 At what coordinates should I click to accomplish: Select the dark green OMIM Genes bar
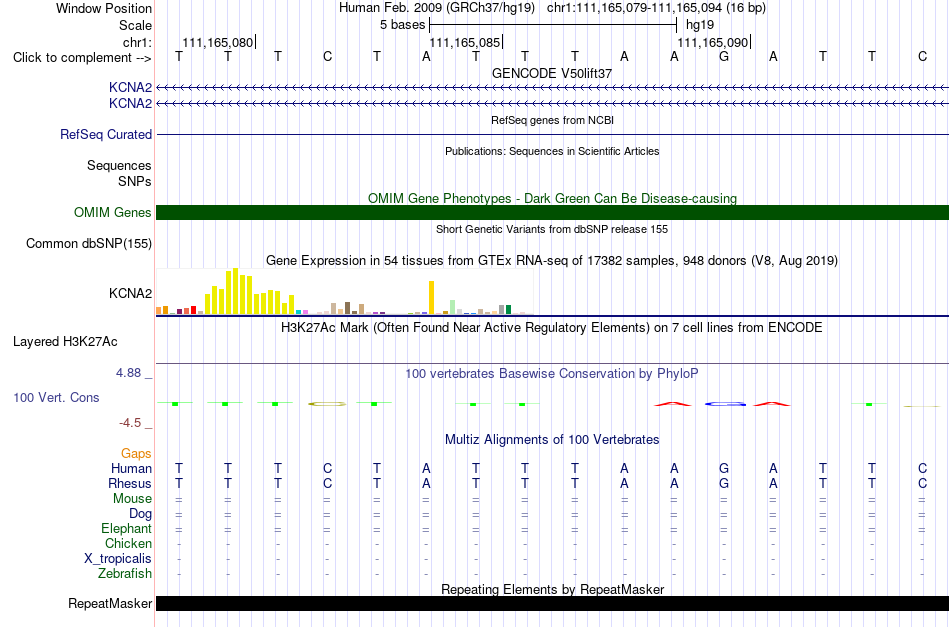point(552,213)
